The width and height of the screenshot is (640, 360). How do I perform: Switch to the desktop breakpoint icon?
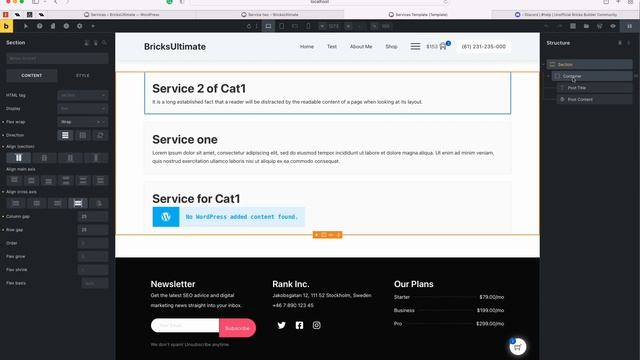(x=268, y=26)
